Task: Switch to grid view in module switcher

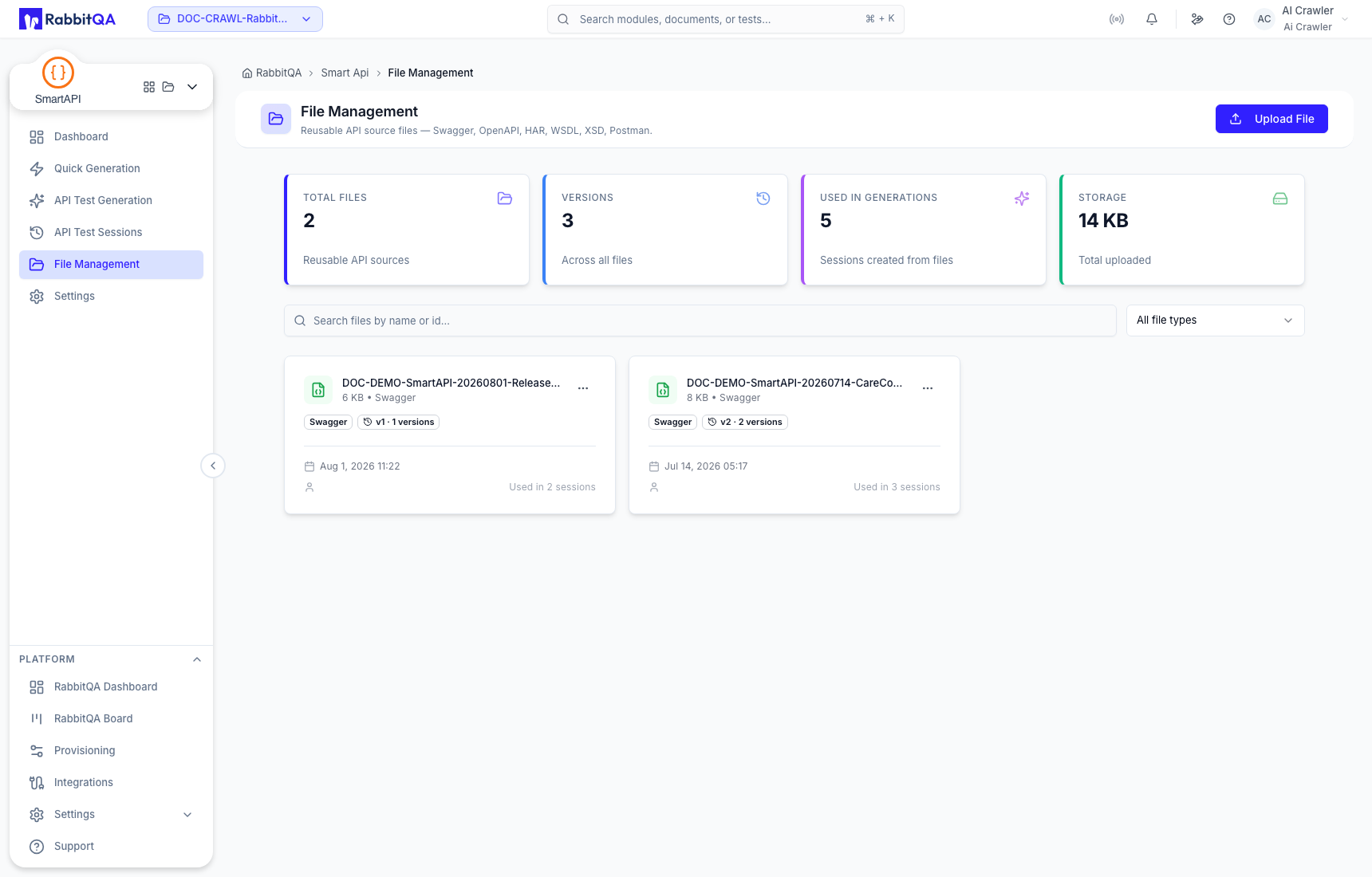Action: click(149, 87)
